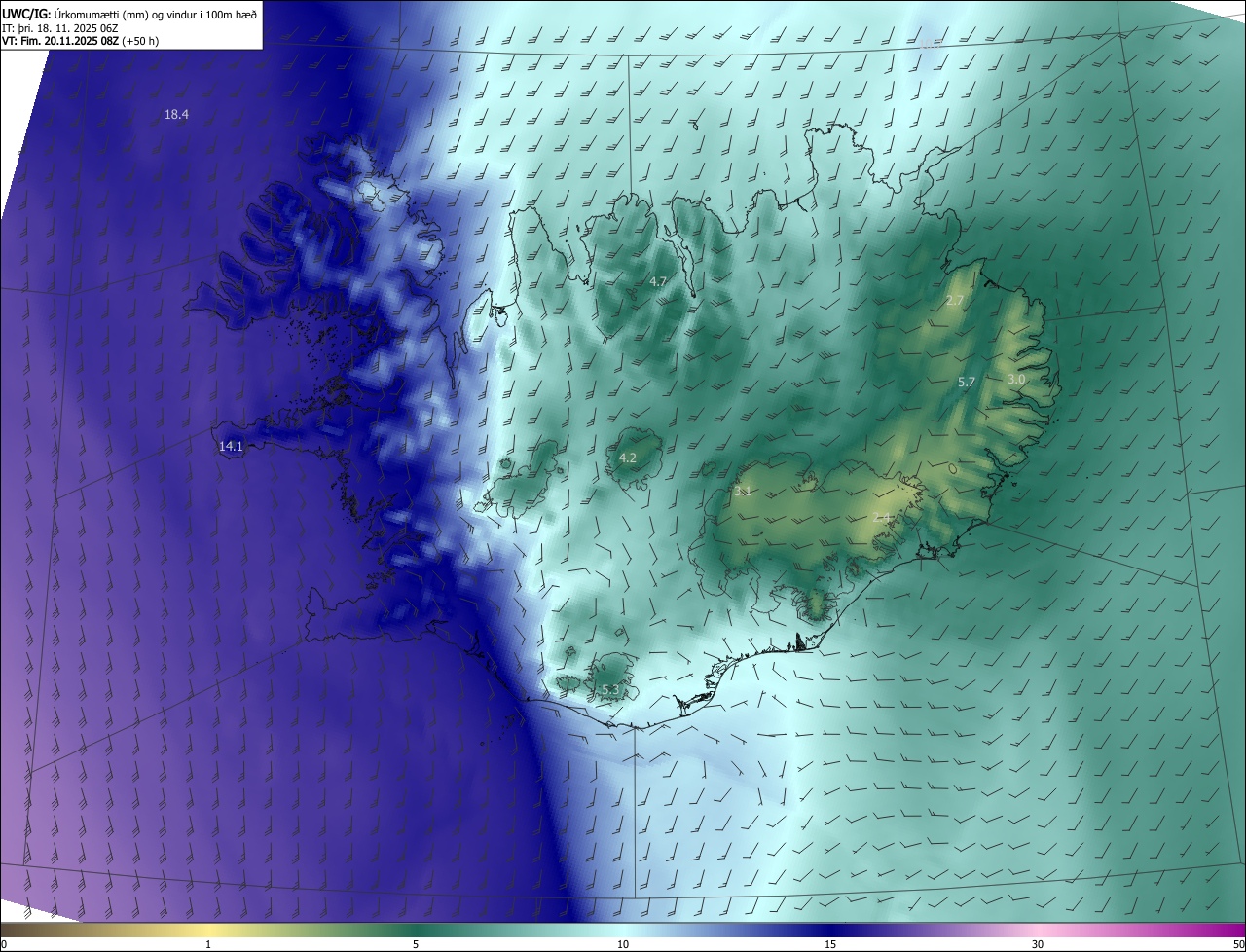Click the 18.4 precipitation value label
The height and width of the screenshot is (952, 1246).
176,115
